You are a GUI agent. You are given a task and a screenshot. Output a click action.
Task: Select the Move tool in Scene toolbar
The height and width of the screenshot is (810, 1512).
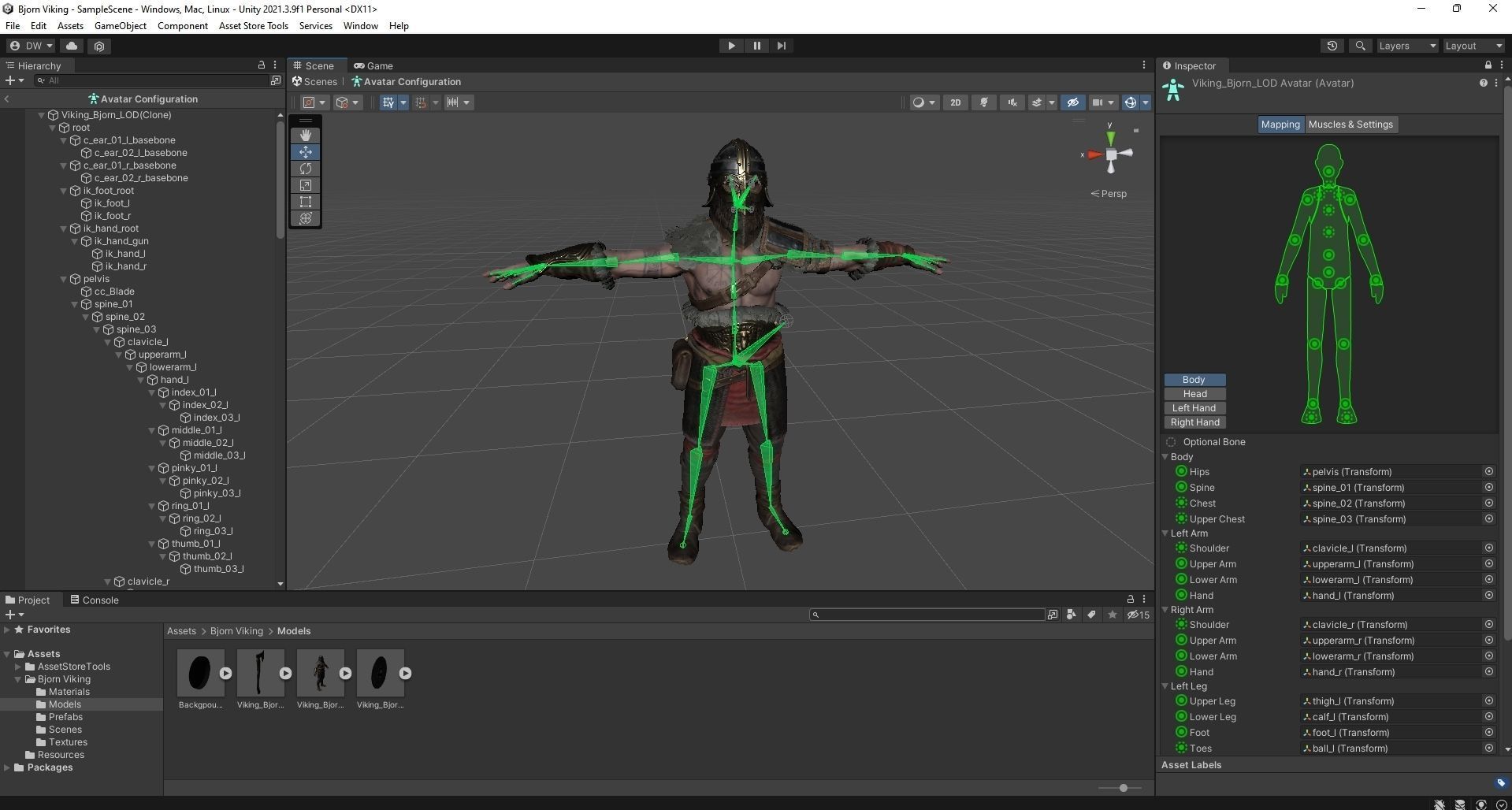click(306, 152)
